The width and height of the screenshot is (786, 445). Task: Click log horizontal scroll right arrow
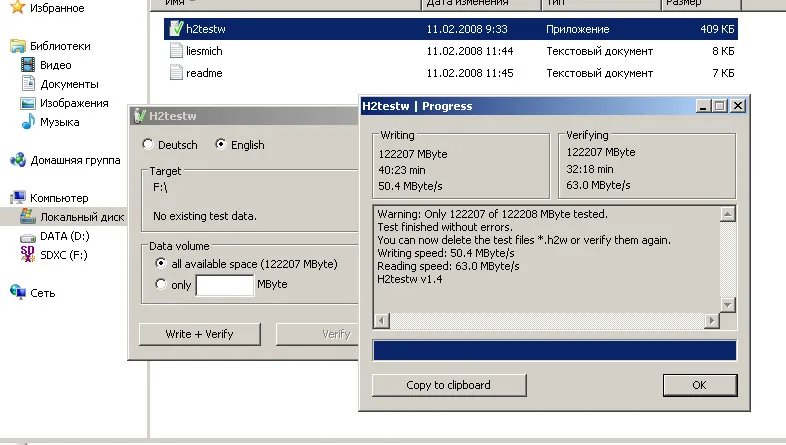(x=712, y=320)
